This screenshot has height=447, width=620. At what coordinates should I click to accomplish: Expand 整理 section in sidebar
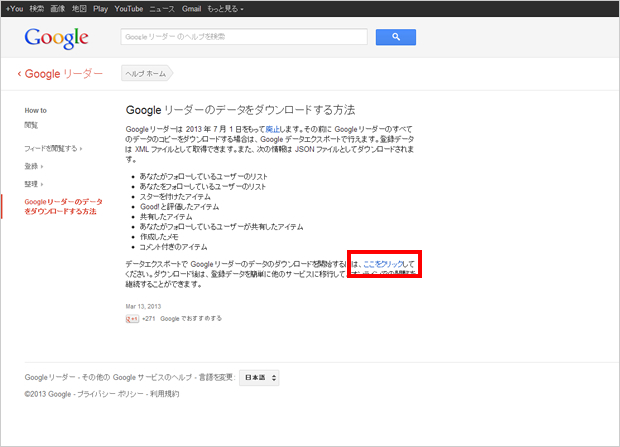(34, 184)
